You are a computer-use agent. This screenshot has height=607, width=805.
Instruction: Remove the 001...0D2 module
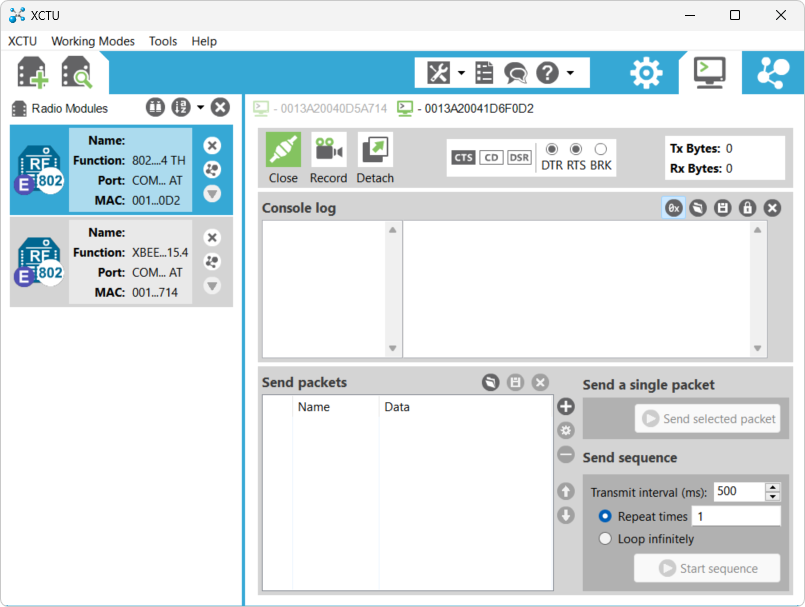[x=212, y=146]
